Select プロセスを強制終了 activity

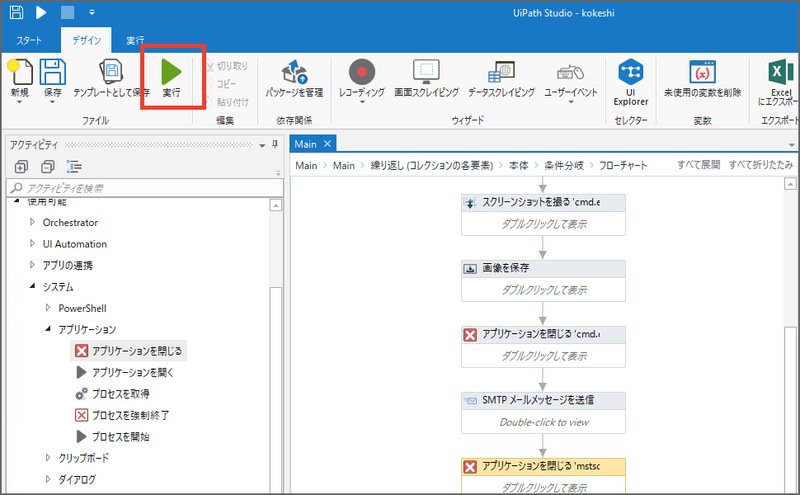[122, 415]
